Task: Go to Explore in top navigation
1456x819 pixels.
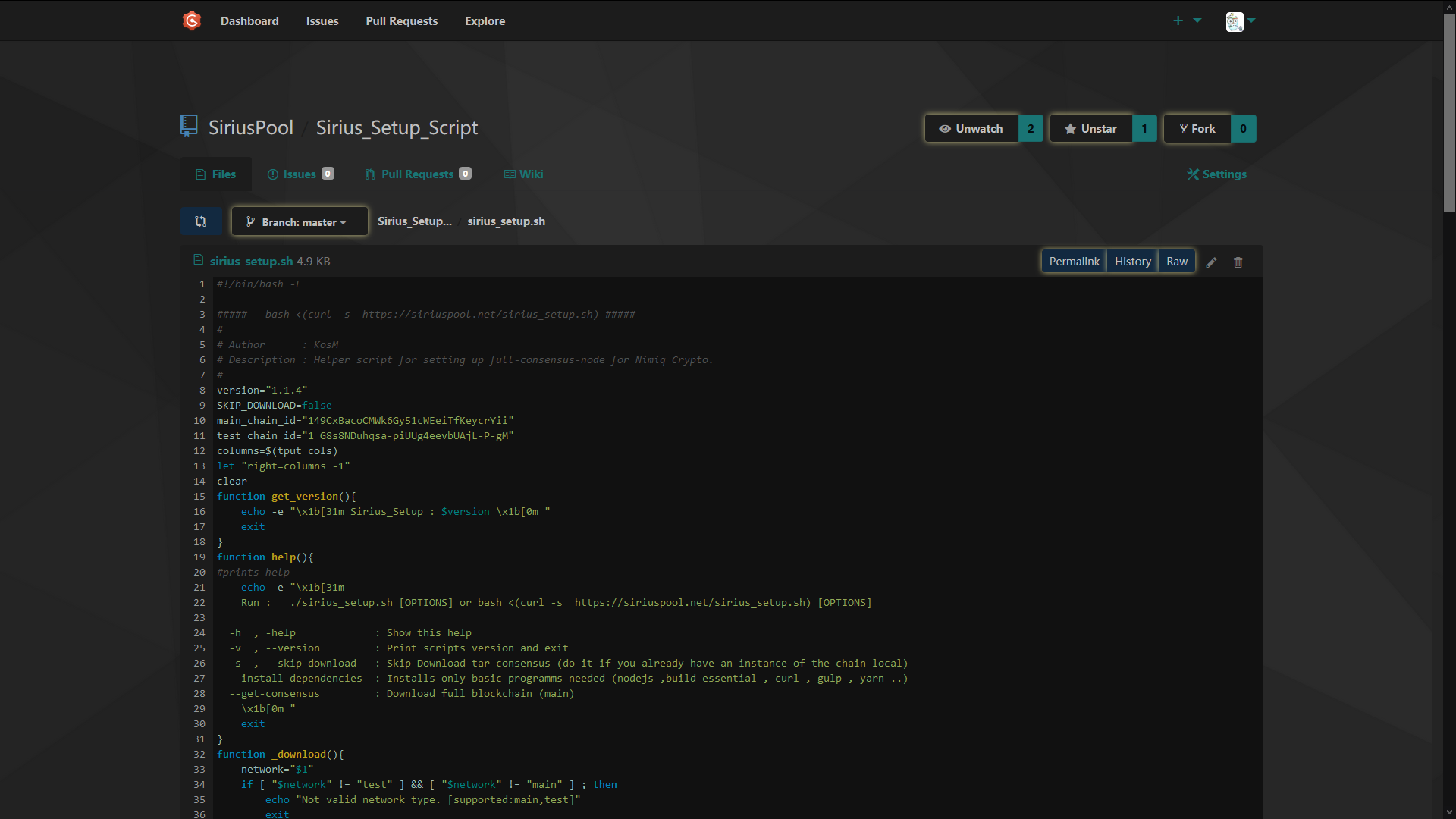Action: pos(485,21)
